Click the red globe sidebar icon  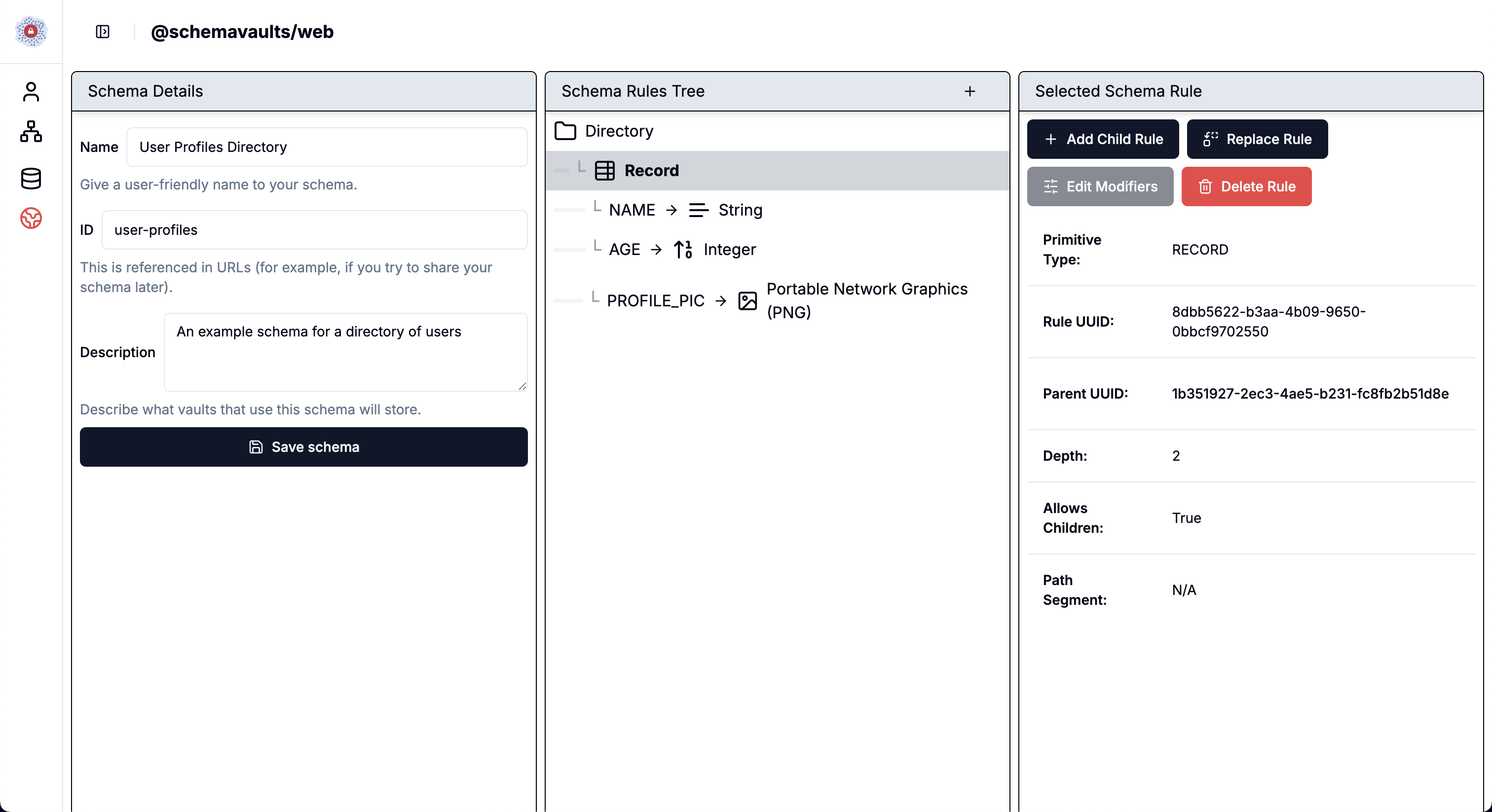[x=31, y=219]
